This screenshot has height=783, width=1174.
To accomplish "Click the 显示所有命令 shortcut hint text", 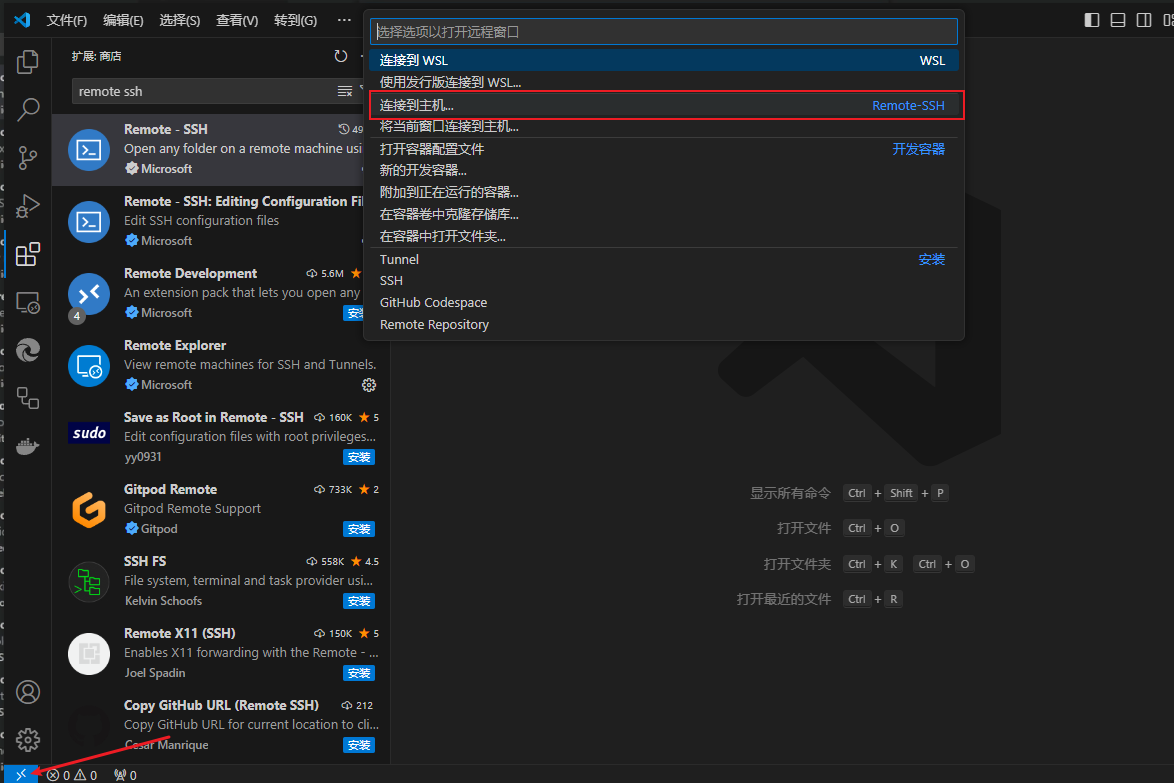I will click(x=791, y=493).
